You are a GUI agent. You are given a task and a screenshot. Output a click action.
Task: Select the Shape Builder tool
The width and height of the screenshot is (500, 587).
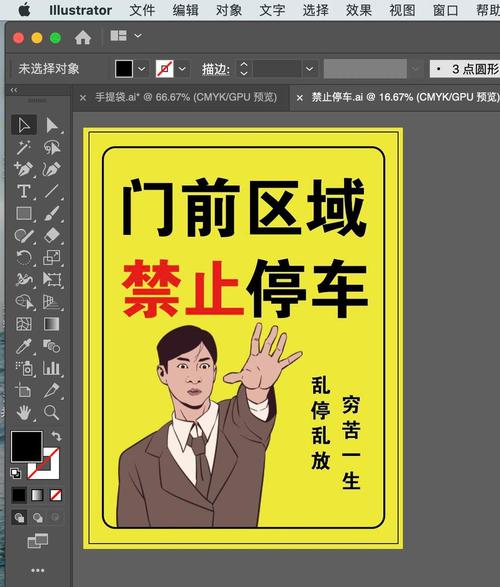(24, 302)
